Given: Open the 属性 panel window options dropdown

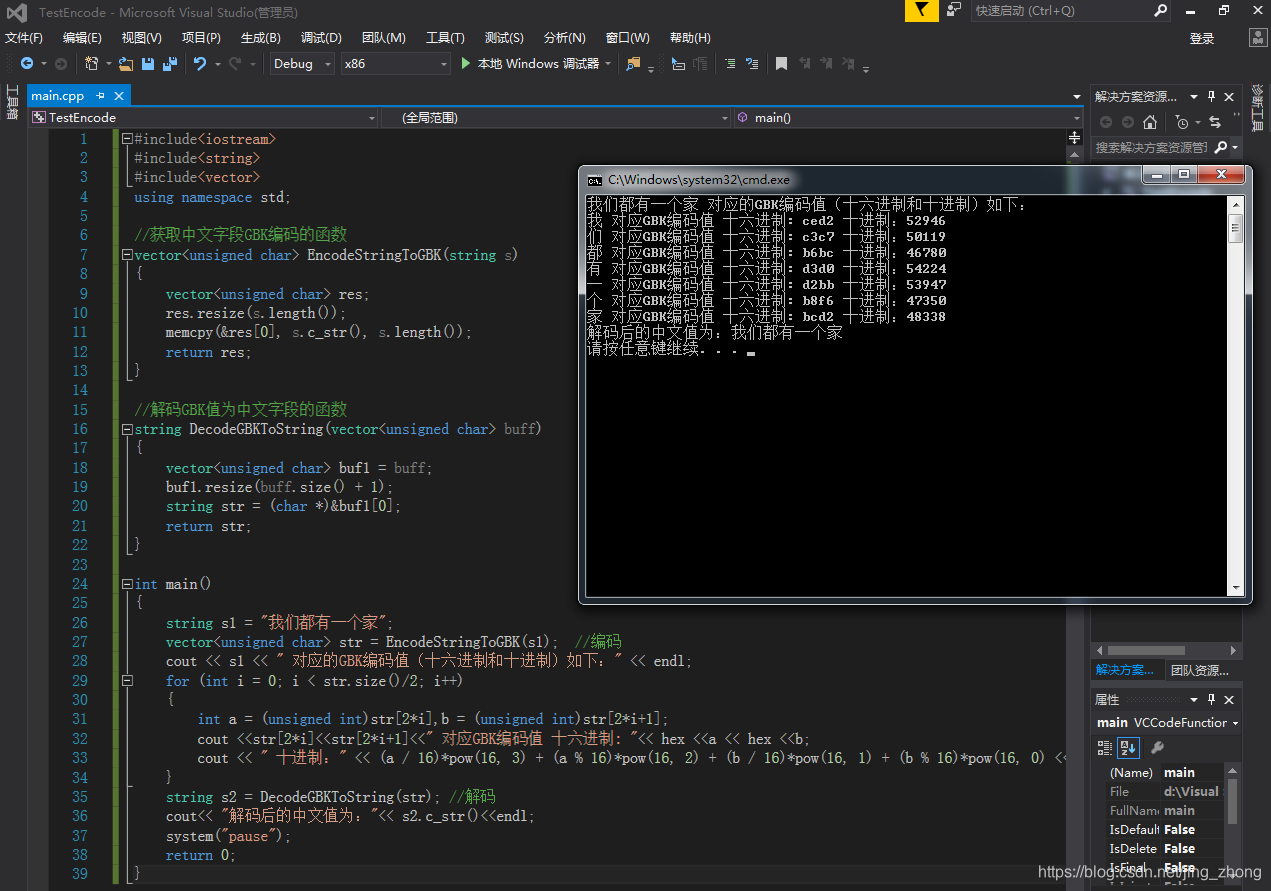Looking at the screenshot, I should [x=1193, y=700].
